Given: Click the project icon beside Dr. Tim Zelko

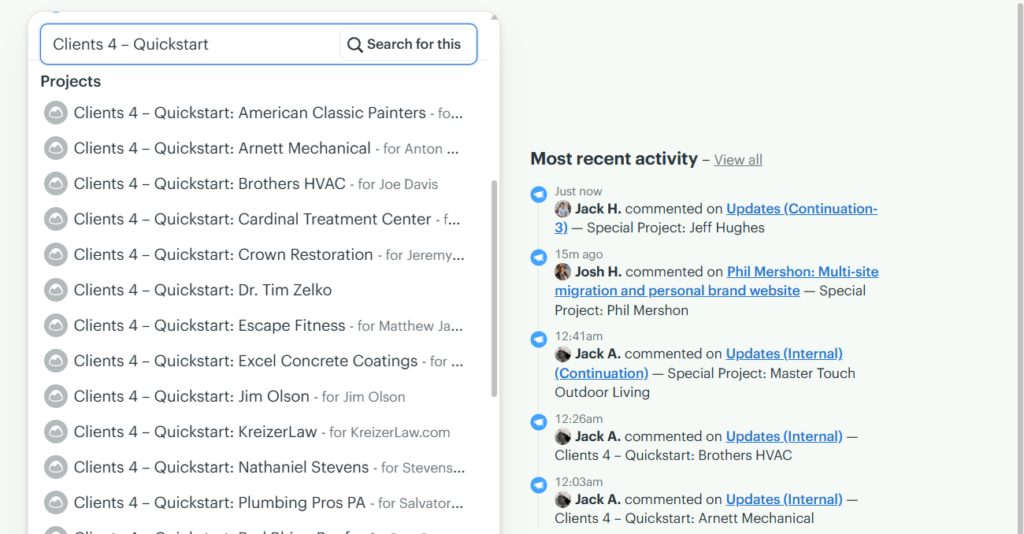Looking at the screenshot, I should (56, 290).
